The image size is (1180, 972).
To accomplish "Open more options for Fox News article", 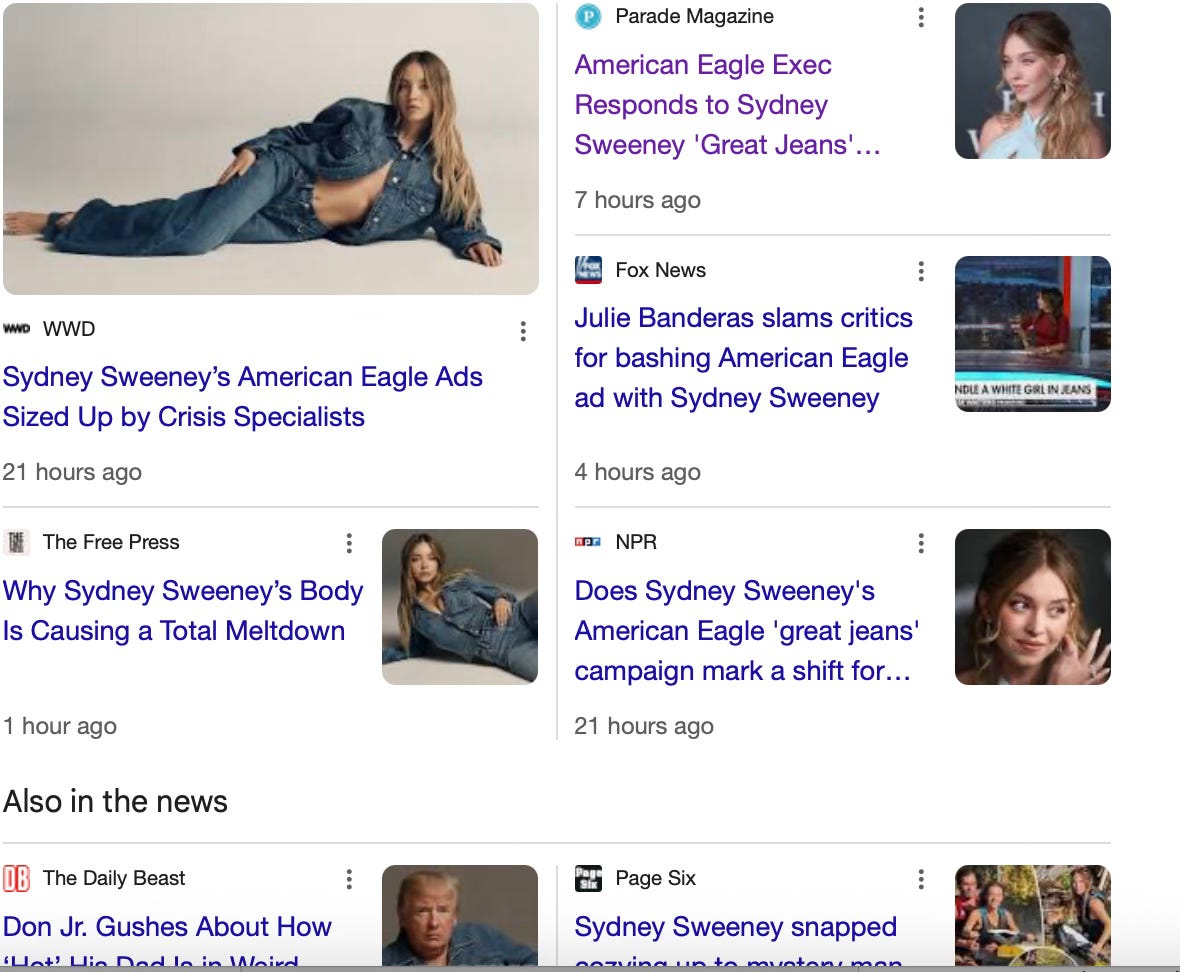I will 921,271.
